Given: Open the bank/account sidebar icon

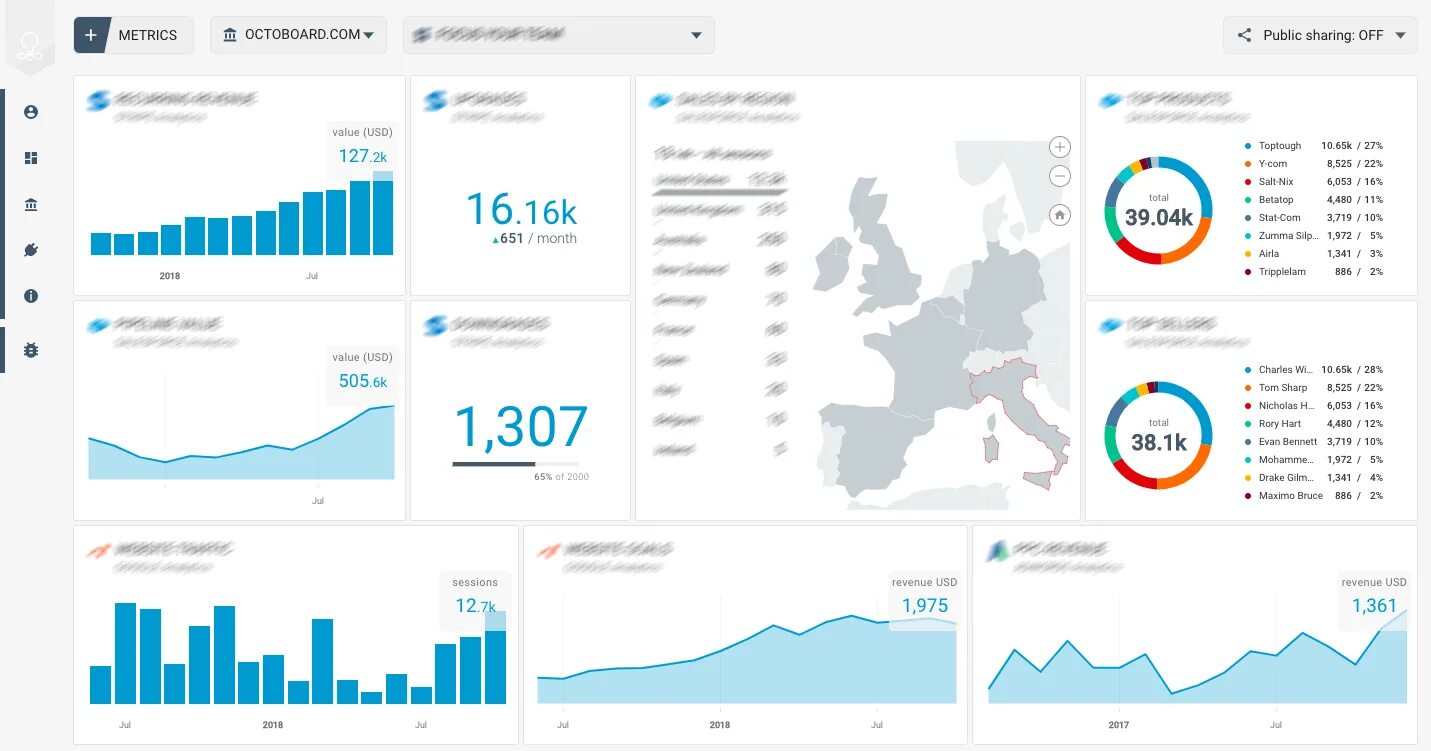Looking at the screenshot, I should 30,203.
